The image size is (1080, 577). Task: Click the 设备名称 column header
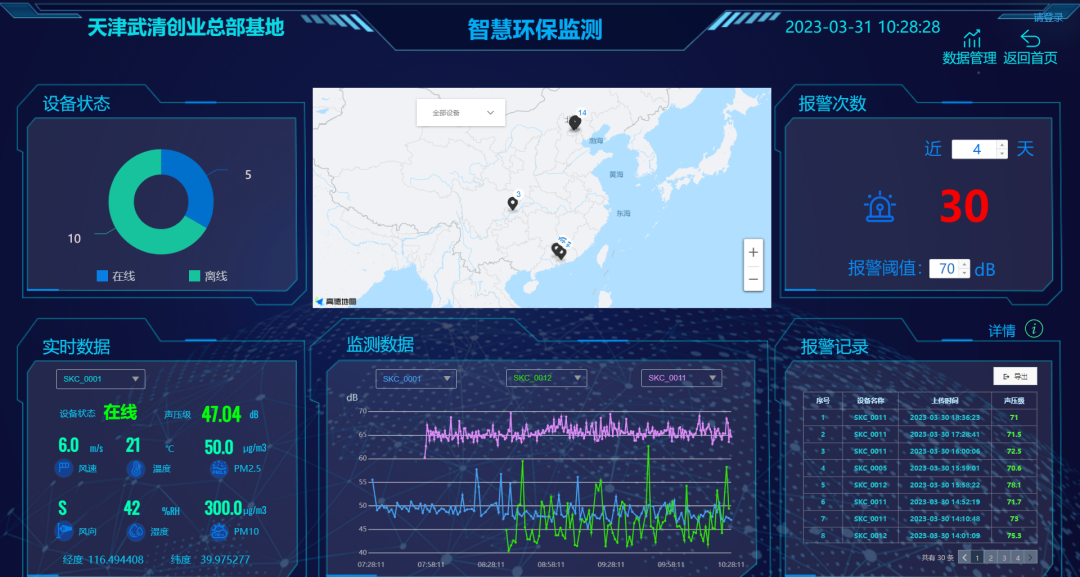(x=871, y=401)
